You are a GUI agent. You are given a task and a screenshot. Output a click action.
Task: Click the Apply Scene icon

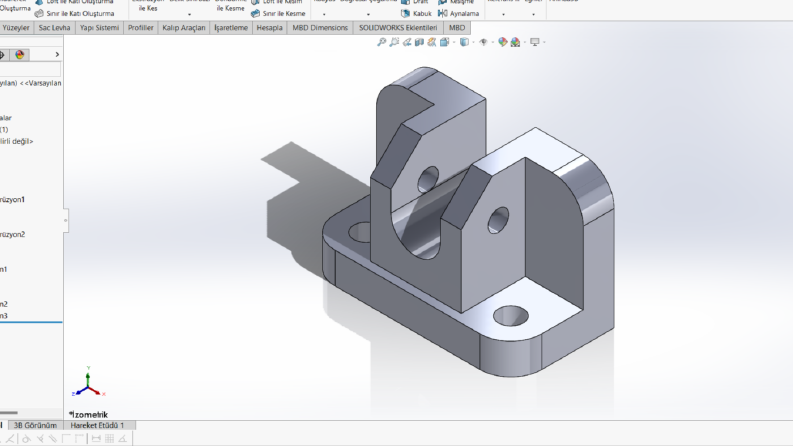[x=515, y=42]
